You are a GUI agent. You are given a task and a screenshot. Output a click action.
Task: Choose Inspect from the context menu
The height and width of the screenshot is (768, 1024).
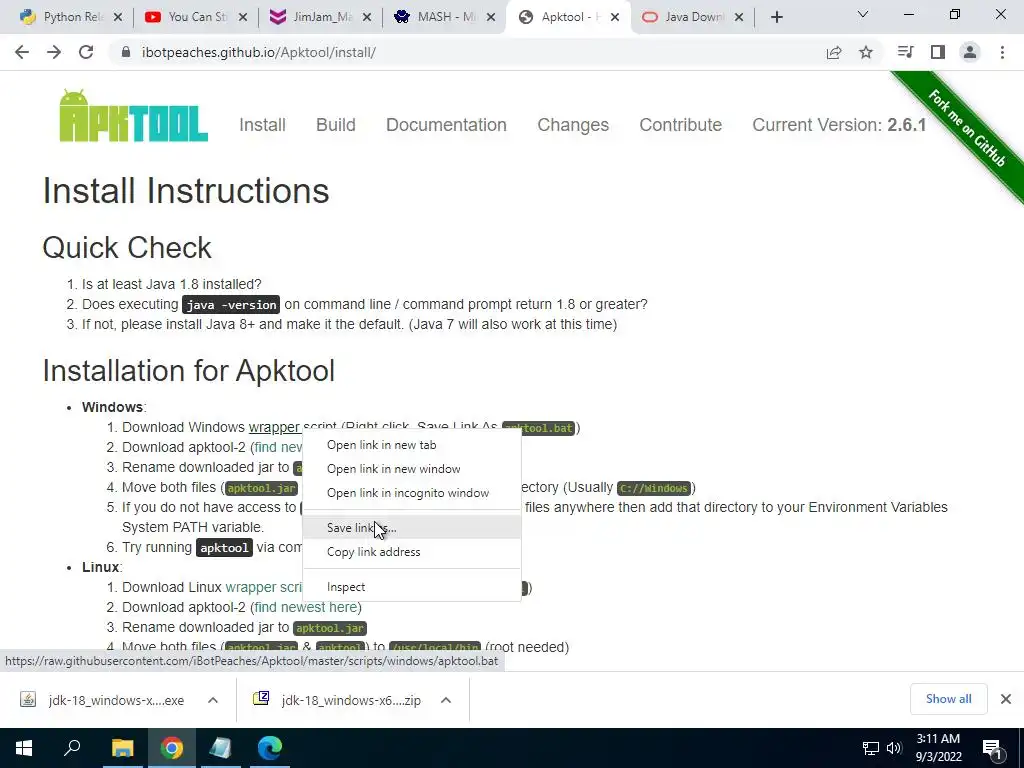411,587
